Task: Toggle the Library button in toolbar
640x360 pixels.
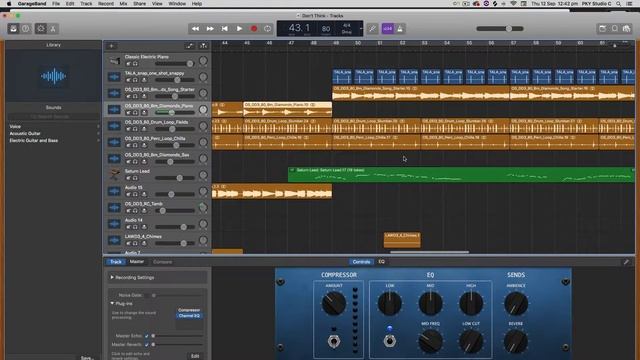Action: pos(13,29)
